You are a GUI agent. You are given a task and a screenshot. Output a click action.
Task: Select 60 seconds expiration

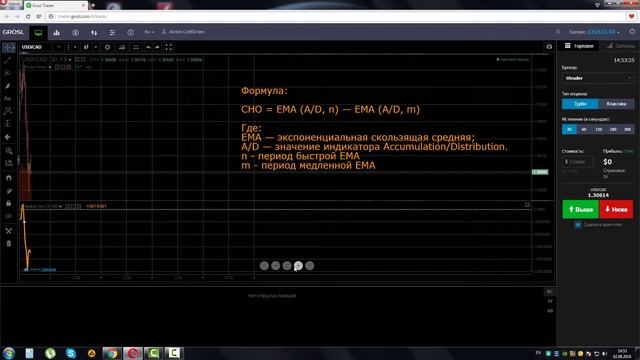pyautogui.click(x=584, y=129)
